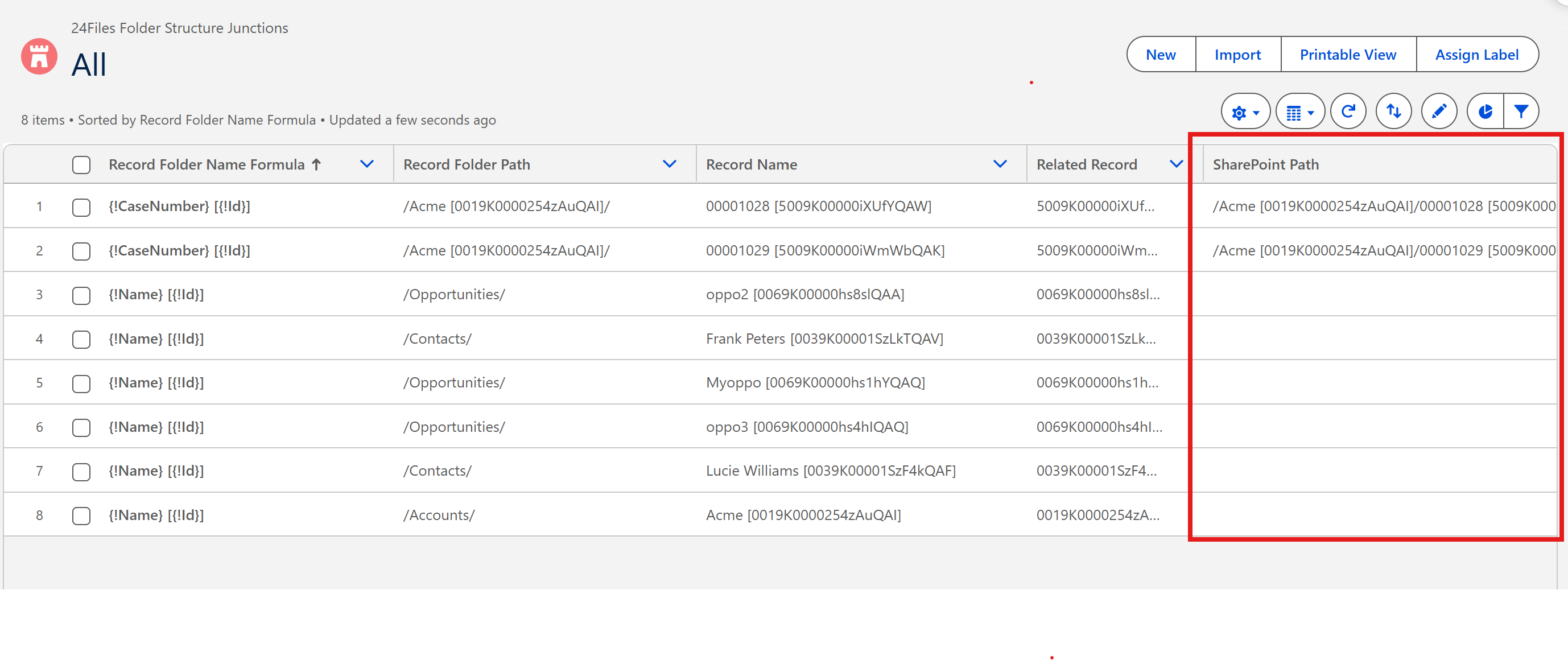1568x660 pixels.
Task: Open related record 0039K00001SzLk...
Action: (1096, 339)
